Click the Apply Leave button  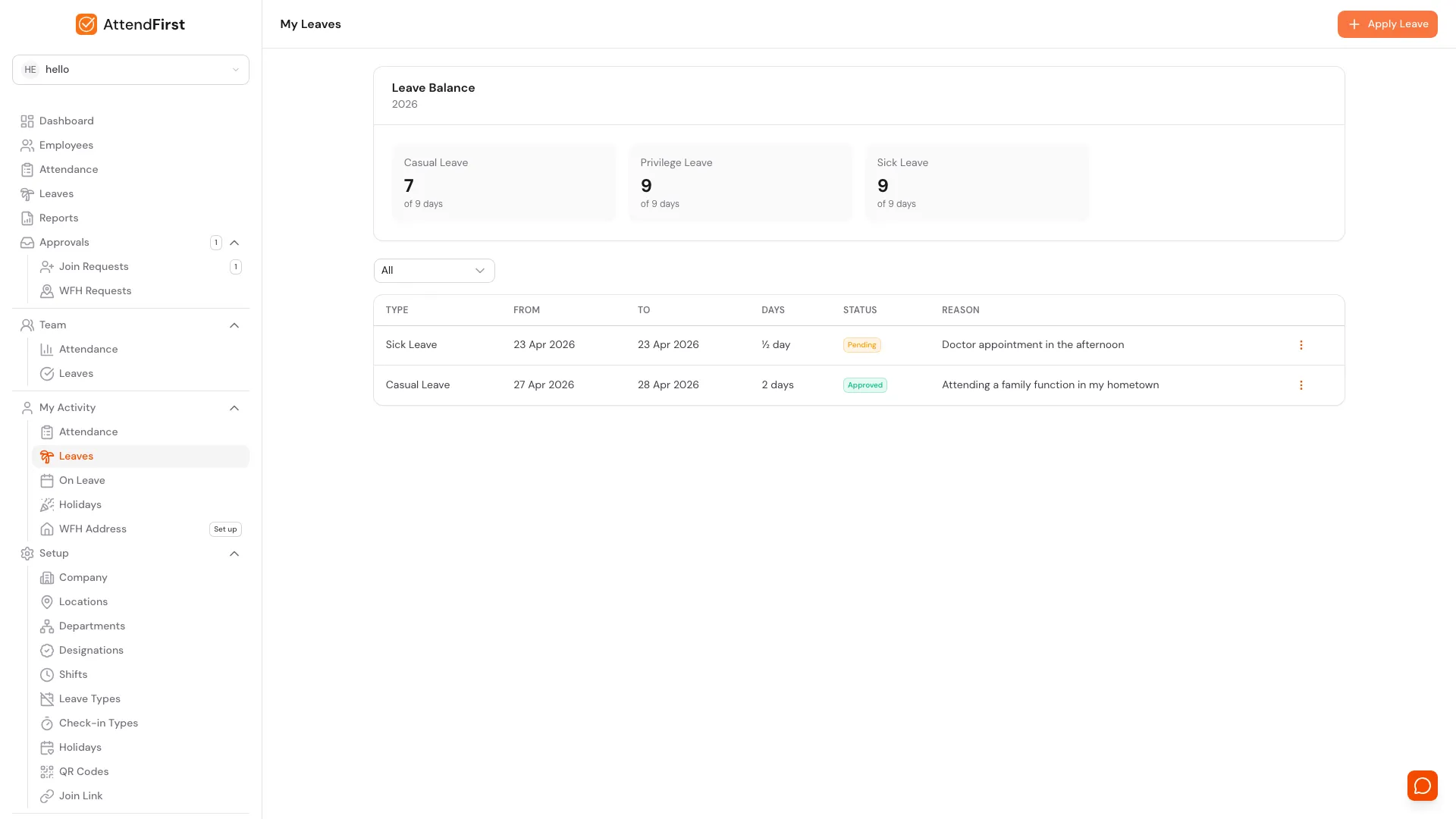click(1388, 24)
